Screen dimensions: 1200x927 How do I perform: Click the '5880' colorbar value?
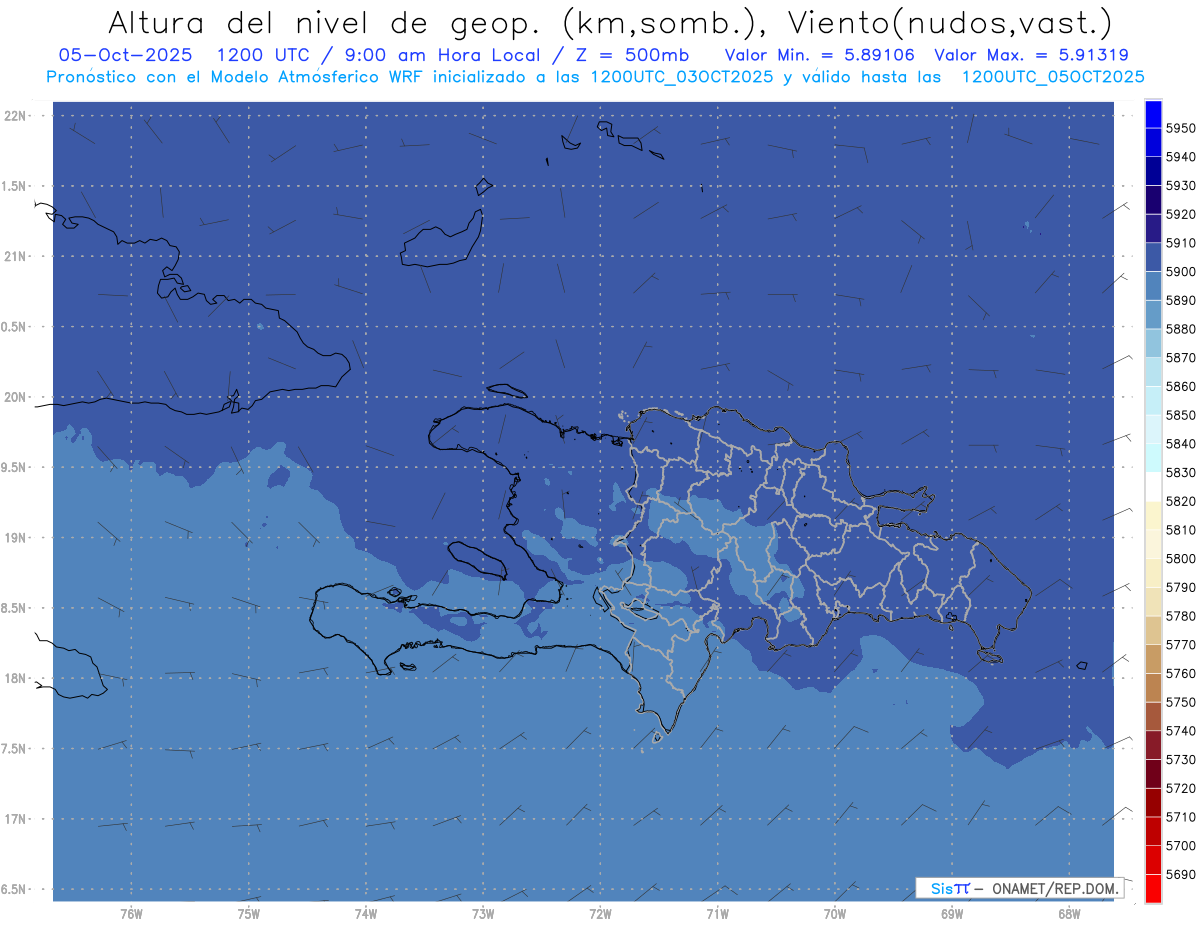1181,329
